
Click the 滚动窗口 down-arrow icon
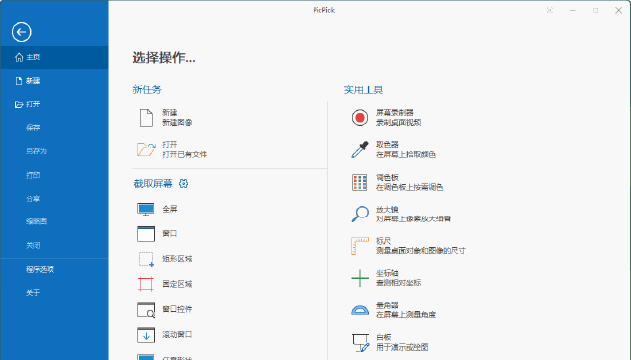click(146, 335)
